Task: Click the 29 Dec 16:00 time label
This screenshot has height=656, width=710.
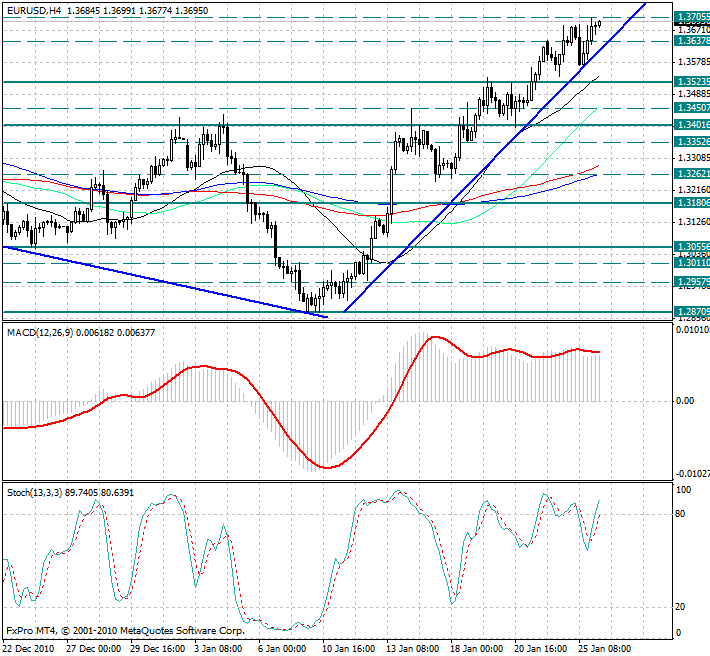Action: point(158,649)
